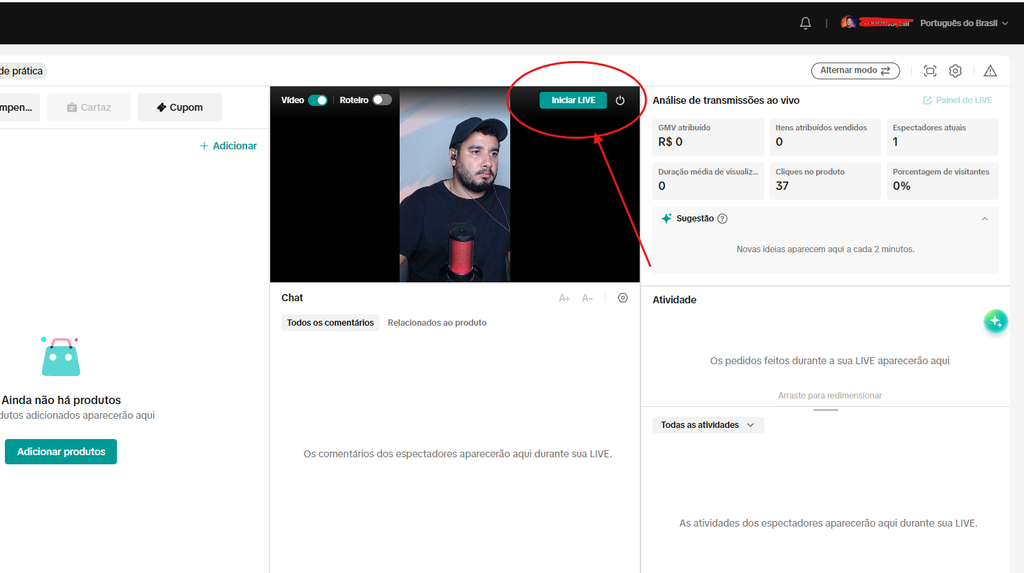
Task: Click the Iniciar LIVE button
Action: point(573,100)
